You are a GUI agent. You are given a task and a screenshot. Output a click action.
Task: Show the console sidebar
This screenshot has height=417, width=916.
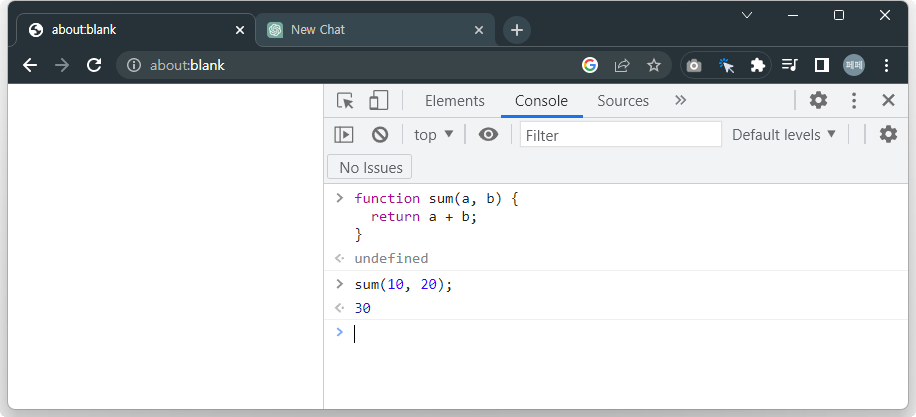point(344,135)
